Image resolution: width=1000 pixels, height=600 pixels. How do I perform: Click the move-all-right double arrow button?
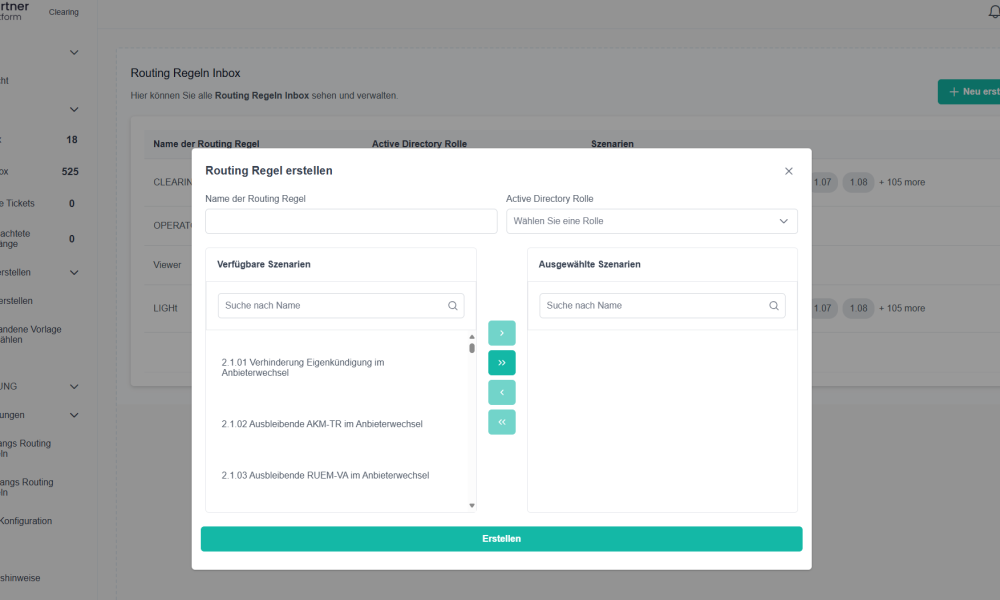tap(501, 362)
